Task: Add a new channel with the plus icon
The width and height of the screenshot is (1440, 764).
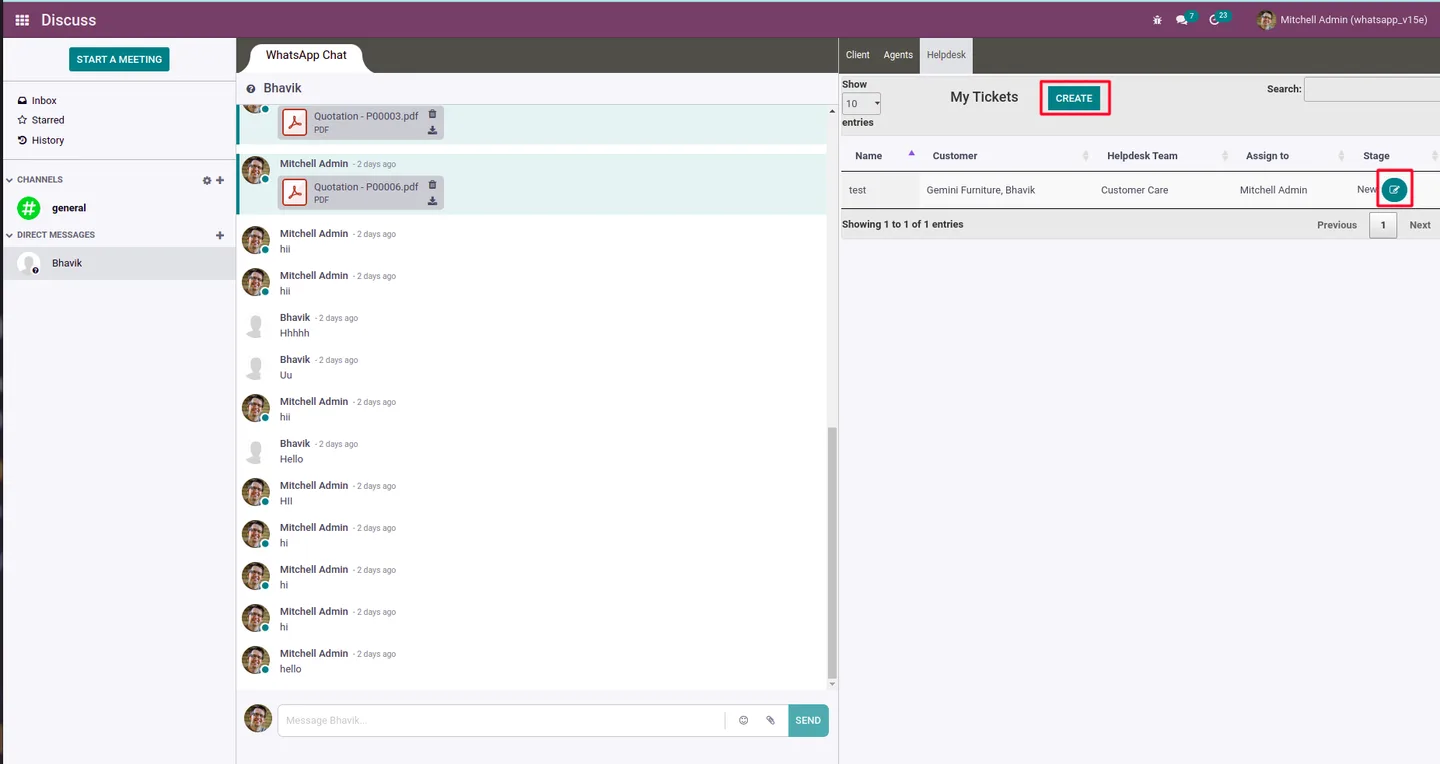Action: pos(220,180)
